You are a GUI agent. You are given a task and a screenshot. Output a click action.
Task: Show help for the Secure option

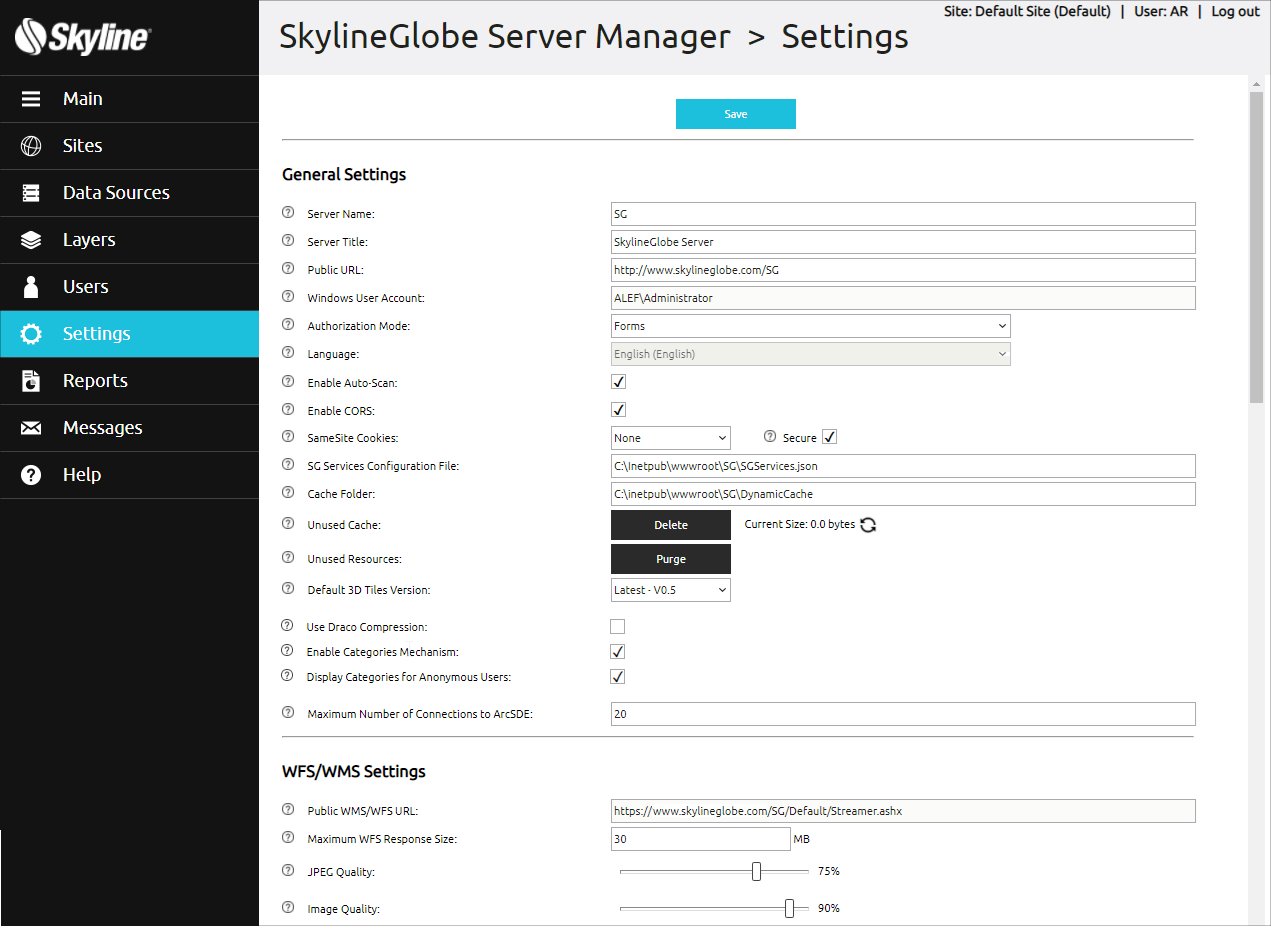pyautogui.click(x=770, y=437)
